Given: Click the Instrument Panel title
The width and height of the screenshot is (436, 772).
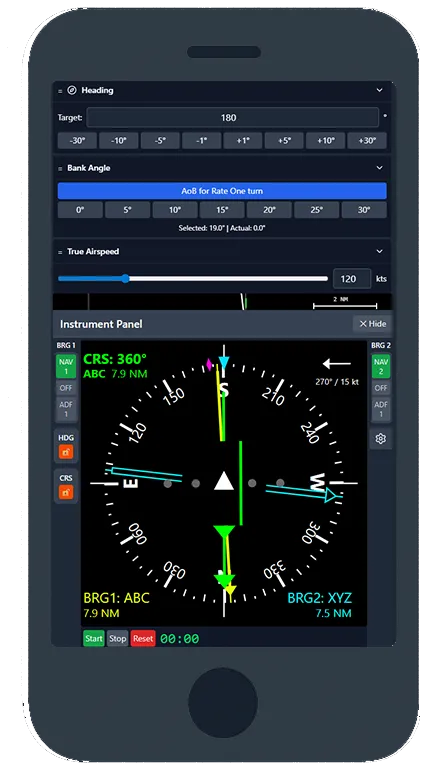Looking at the screenshot, I should tap(101, 324).
